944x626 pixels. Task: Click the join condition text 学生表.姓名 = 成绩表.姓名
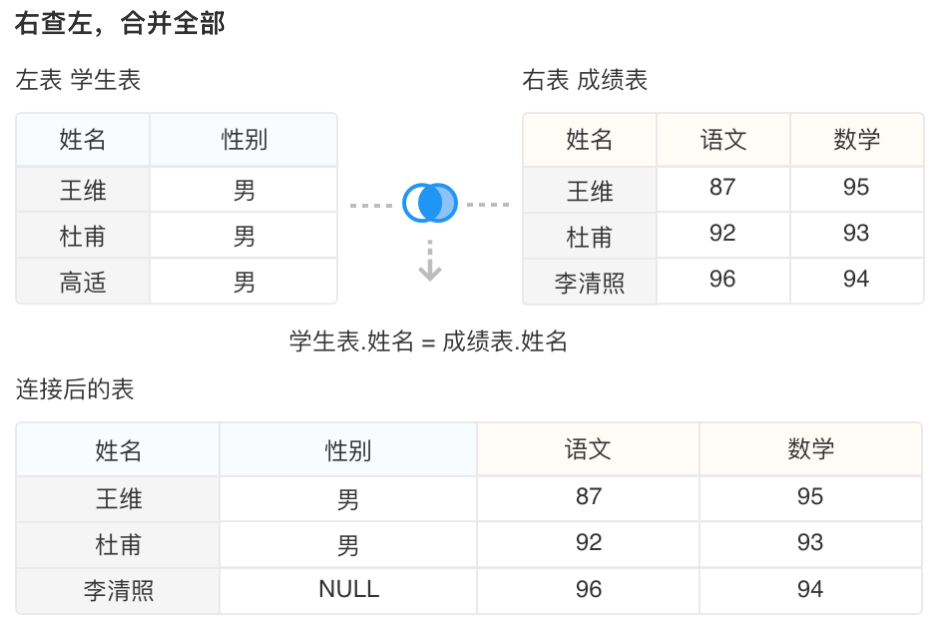point(428,342)
